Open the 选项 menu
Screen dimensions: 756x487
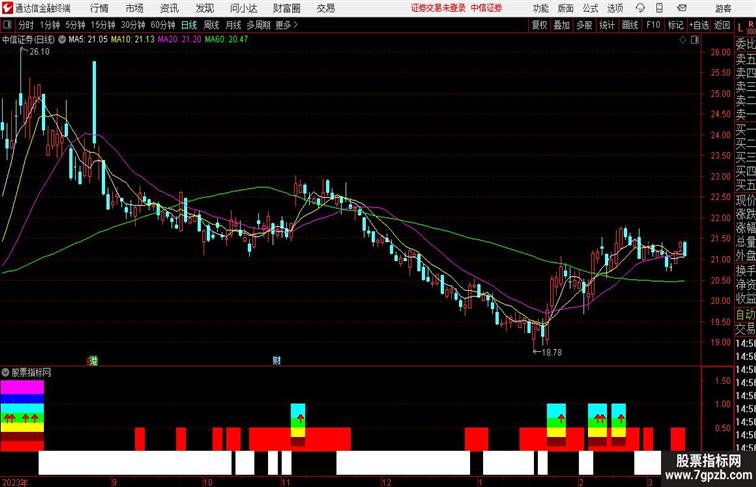click(x=615, y=8)
